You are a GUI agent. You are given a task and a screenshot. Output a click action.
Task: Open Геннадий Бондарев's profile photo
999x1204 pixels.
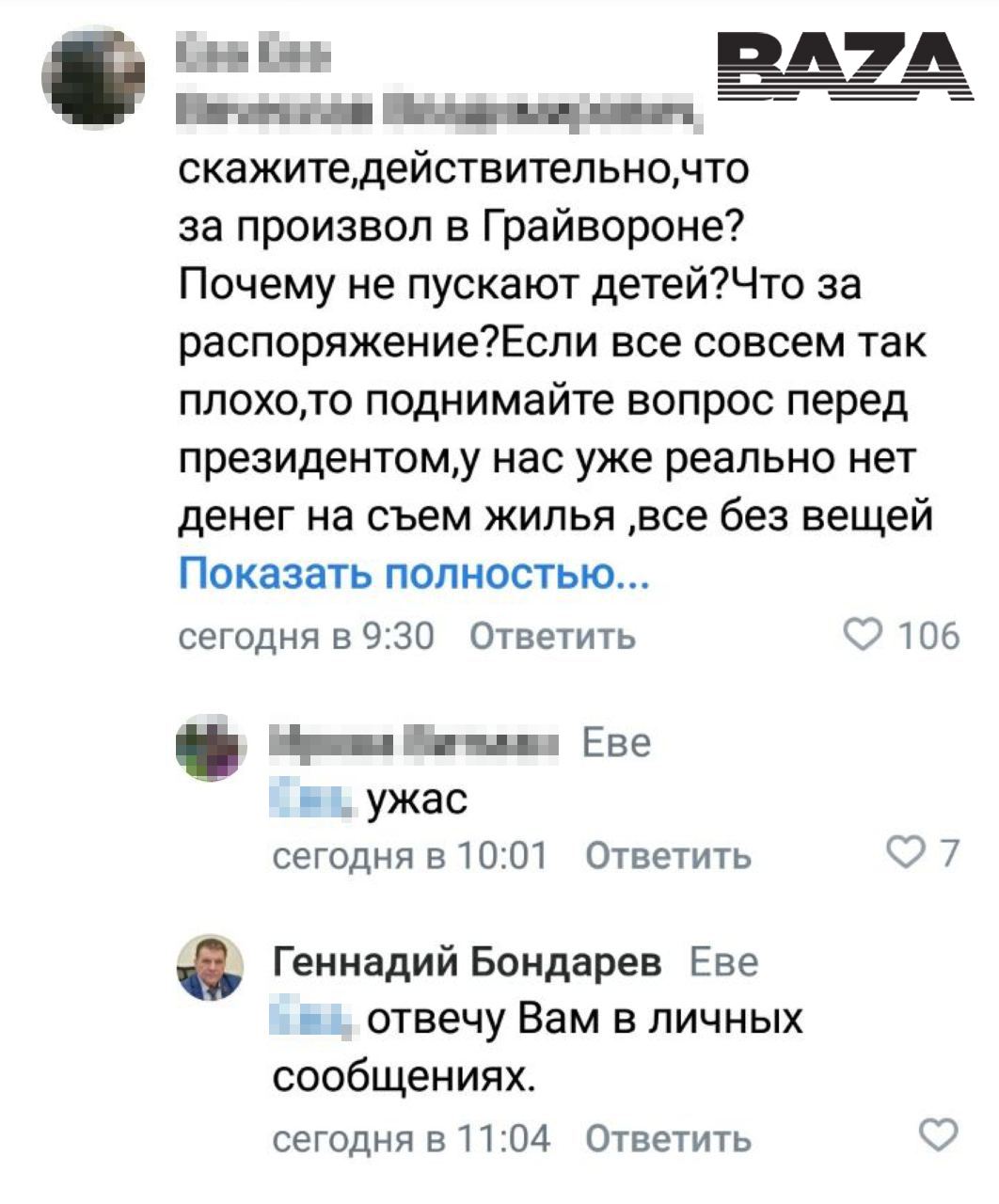[211, 969]
